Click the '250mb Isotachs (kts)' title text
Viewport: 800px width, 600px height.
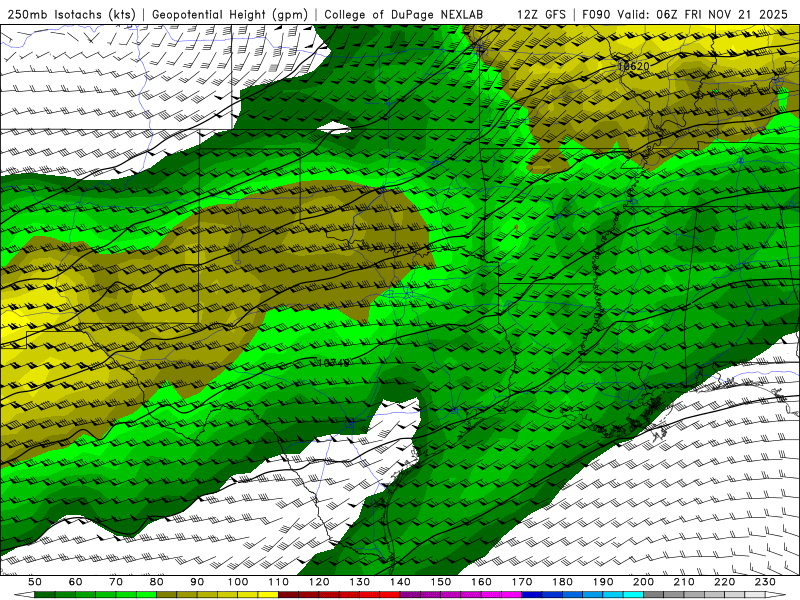coord(71,15)
